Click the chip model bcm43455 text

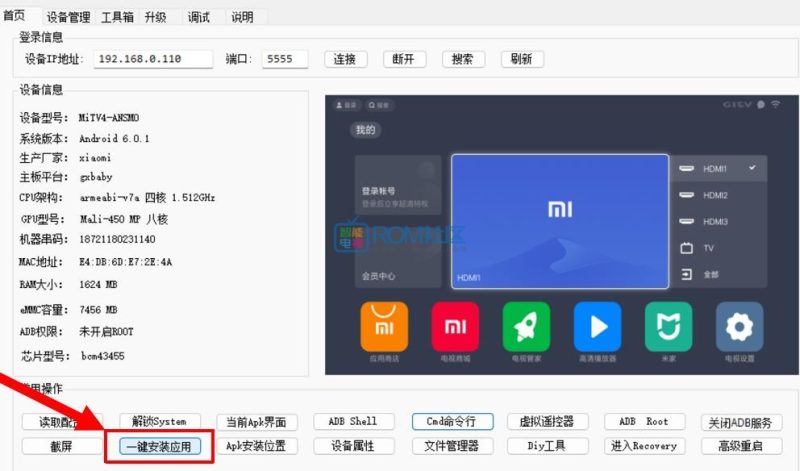point(103,356)
